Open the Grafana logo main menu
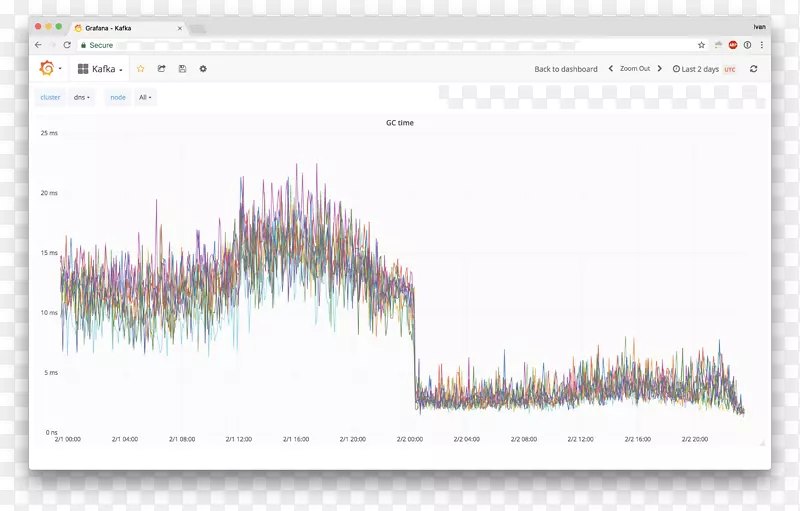 [47, 68]
